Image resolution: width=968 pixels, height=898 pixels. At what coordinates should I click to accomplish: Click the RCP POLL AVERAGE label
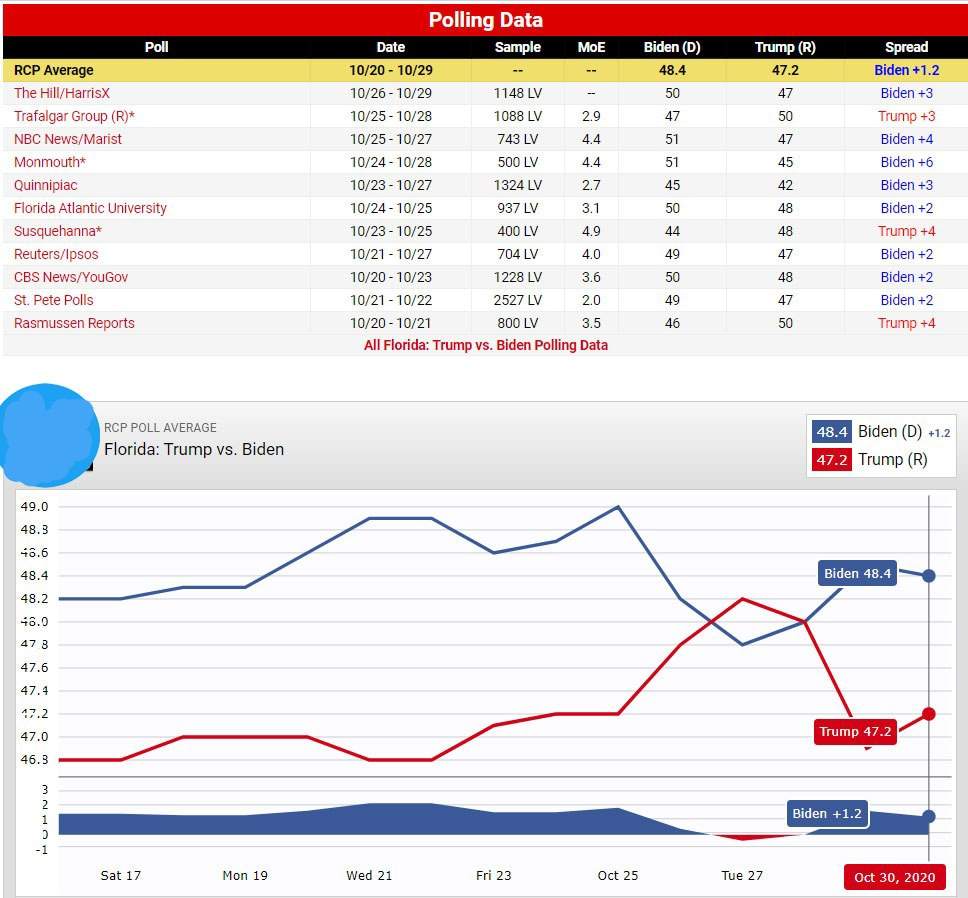point(161,428)
